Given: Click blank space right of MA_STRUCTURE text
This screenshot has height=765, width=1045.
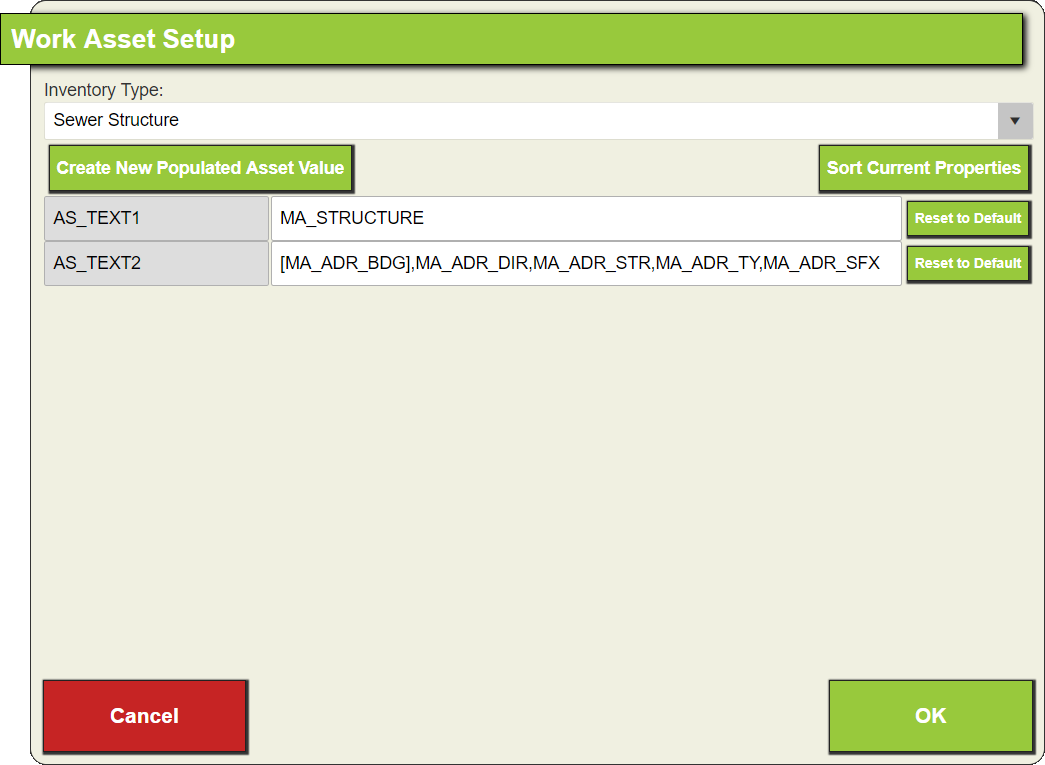Looking at the screenshot, I should click(660, 219).
